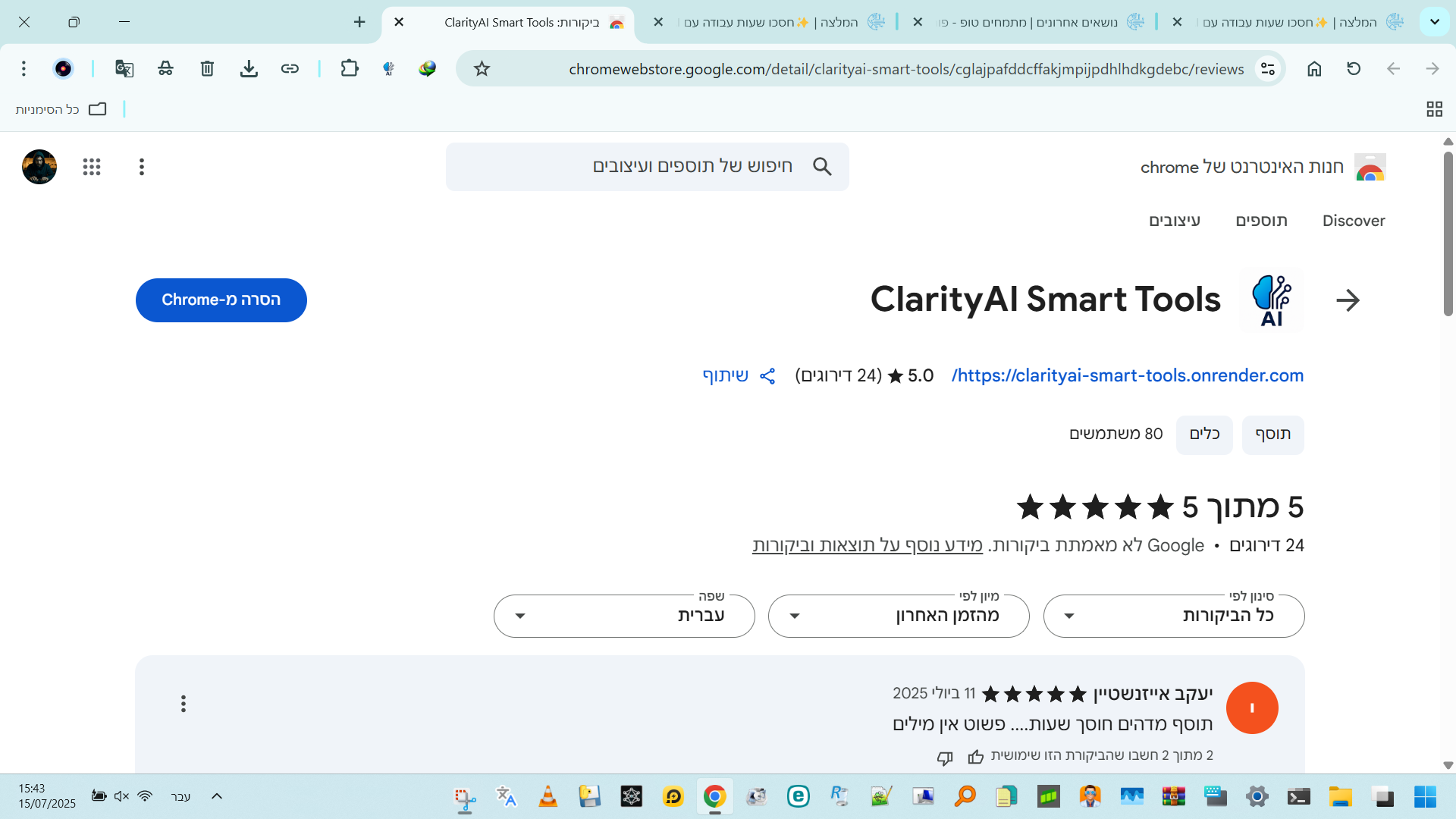The height and width of the screenshot is (819, 1456).
Task: Click the Chrome profile avatar in toolbar
Action: (63, 69)
